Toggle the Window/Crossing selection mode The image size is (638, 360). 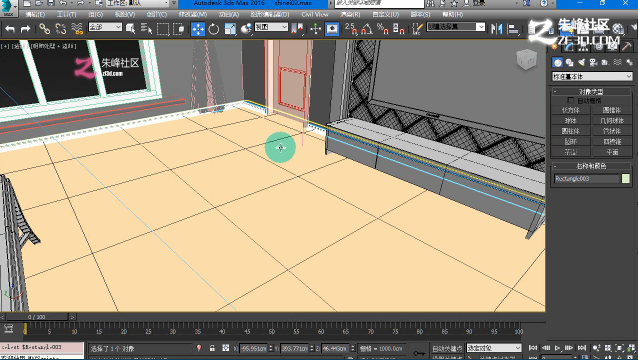179,29
